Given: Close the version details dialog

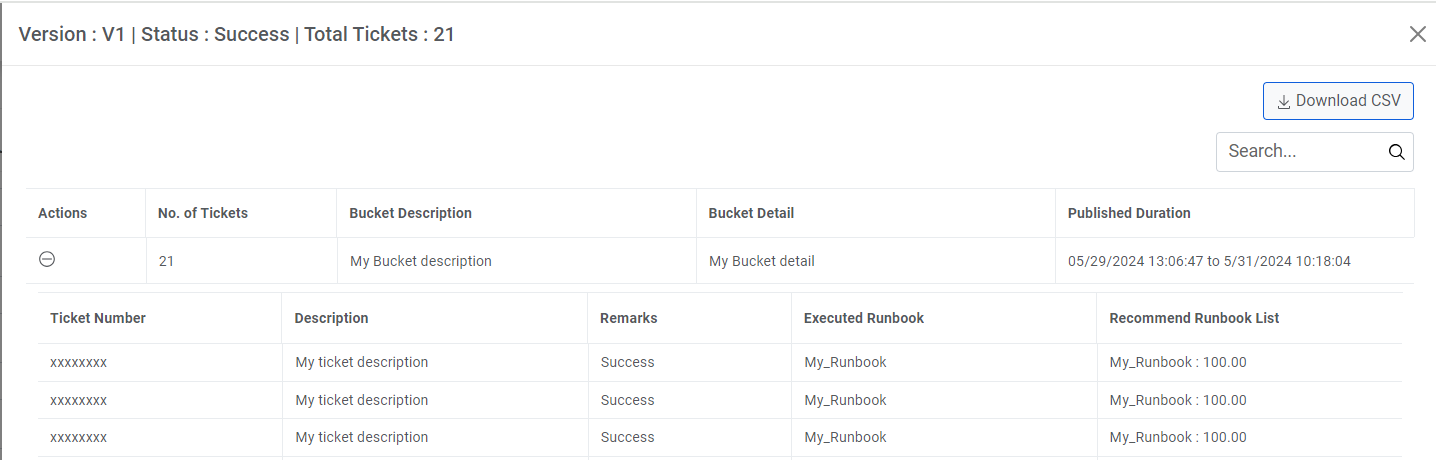Looking at the screenshot, I should (1417, 34).
